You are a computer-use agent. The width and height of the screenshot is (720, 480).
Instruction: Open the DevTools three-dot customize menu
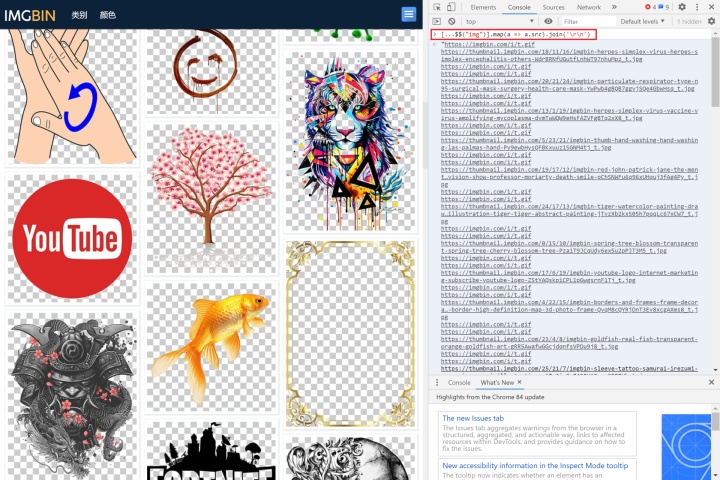pos(697,7)
